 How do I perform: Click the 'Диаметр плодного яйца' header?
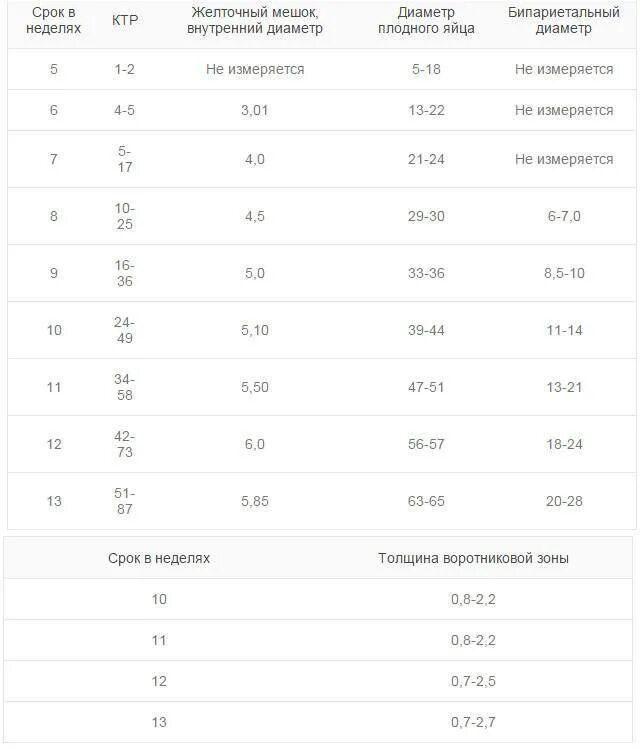point(425,21)
